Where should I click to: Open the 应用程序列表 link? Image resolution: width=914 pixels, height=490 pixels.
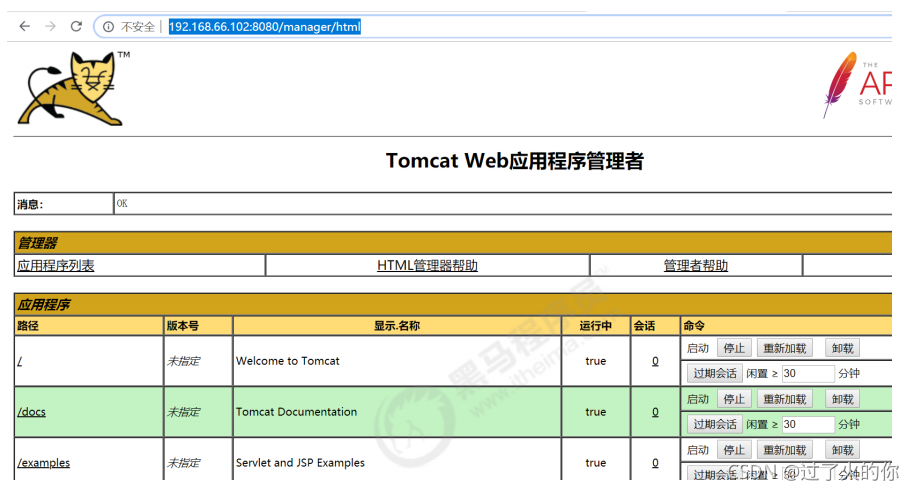pyautogui.click(x=55, y=266)
